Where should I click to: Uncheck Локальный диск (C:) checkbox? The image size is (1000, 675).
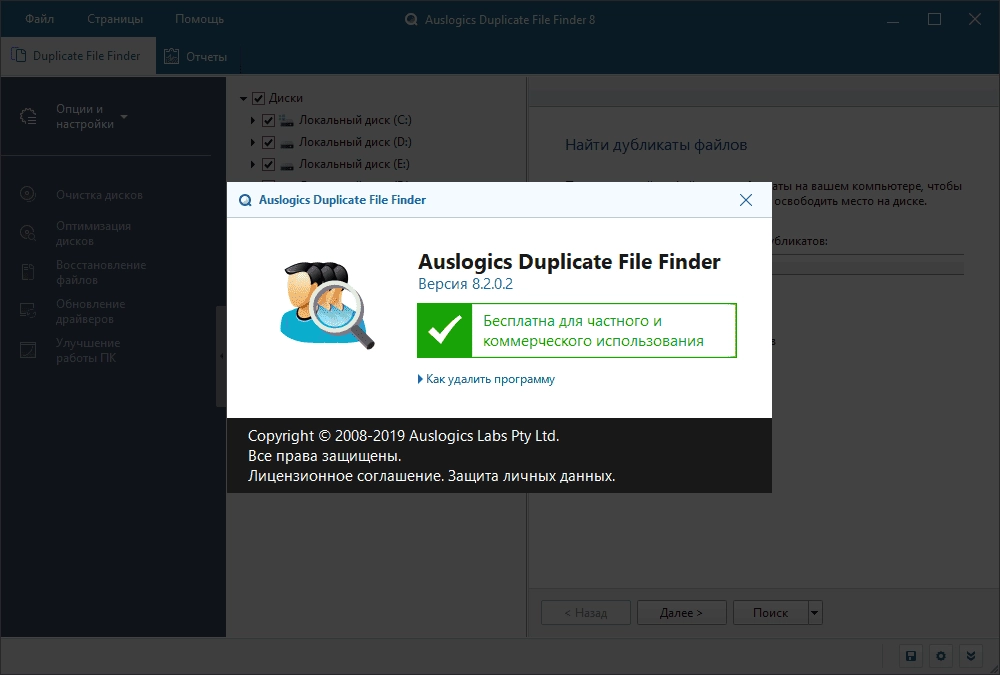pyautogui.click(x=268, y=120)
